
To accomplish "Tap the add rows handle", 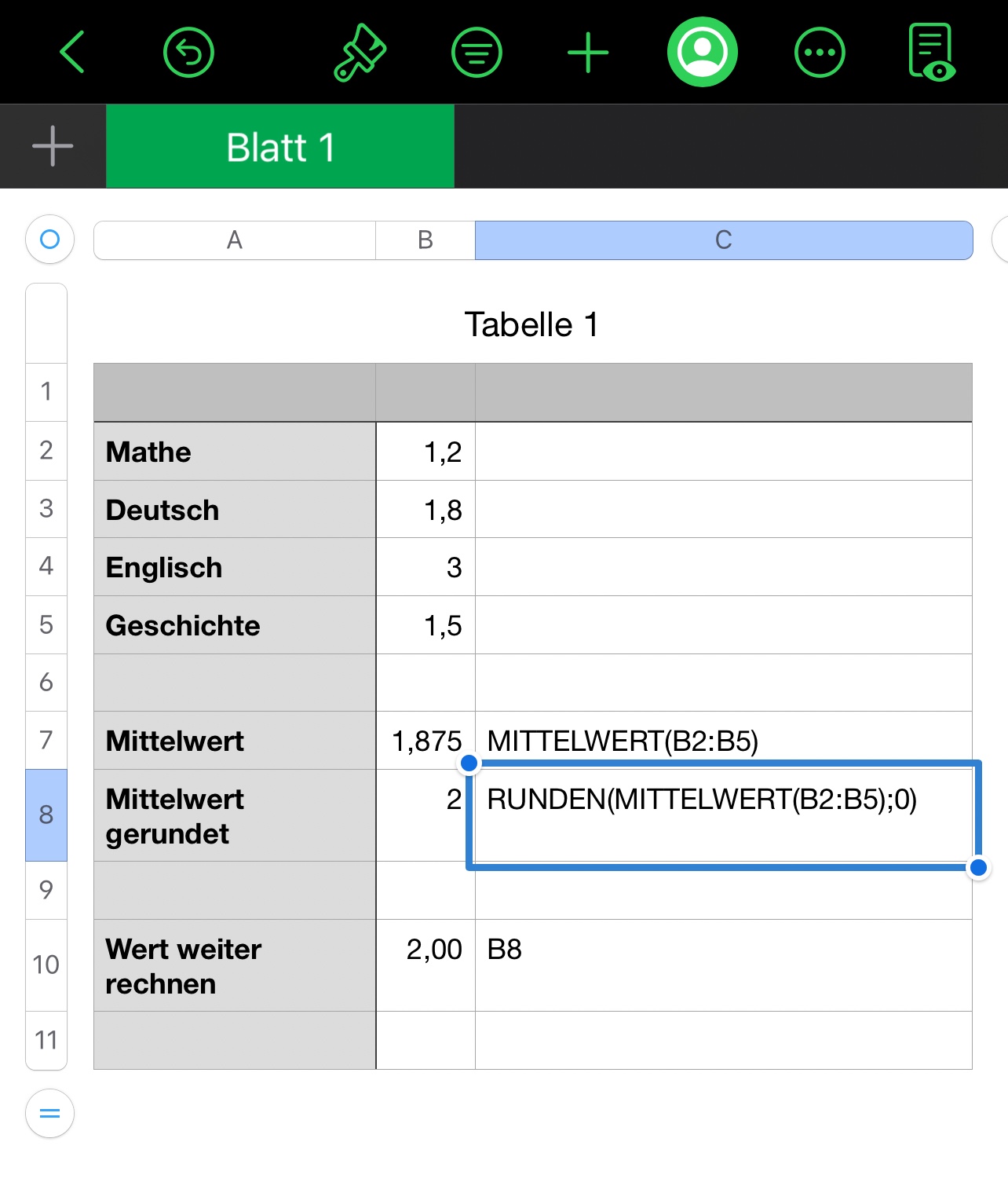I will [x=49, y=1113].
